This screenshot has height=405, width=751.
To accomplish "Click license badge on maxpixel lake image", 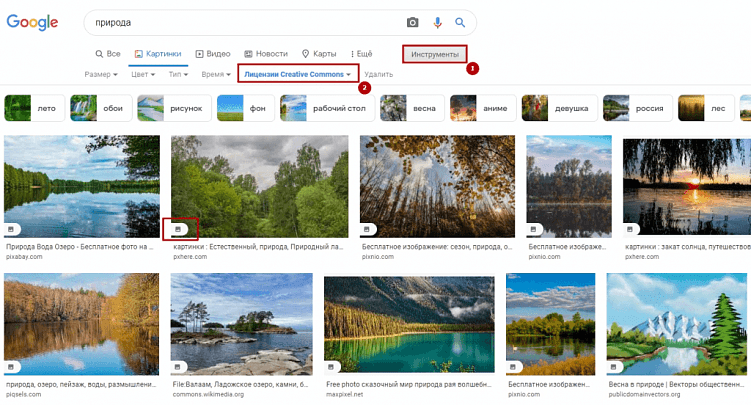I will coord(331,367).
